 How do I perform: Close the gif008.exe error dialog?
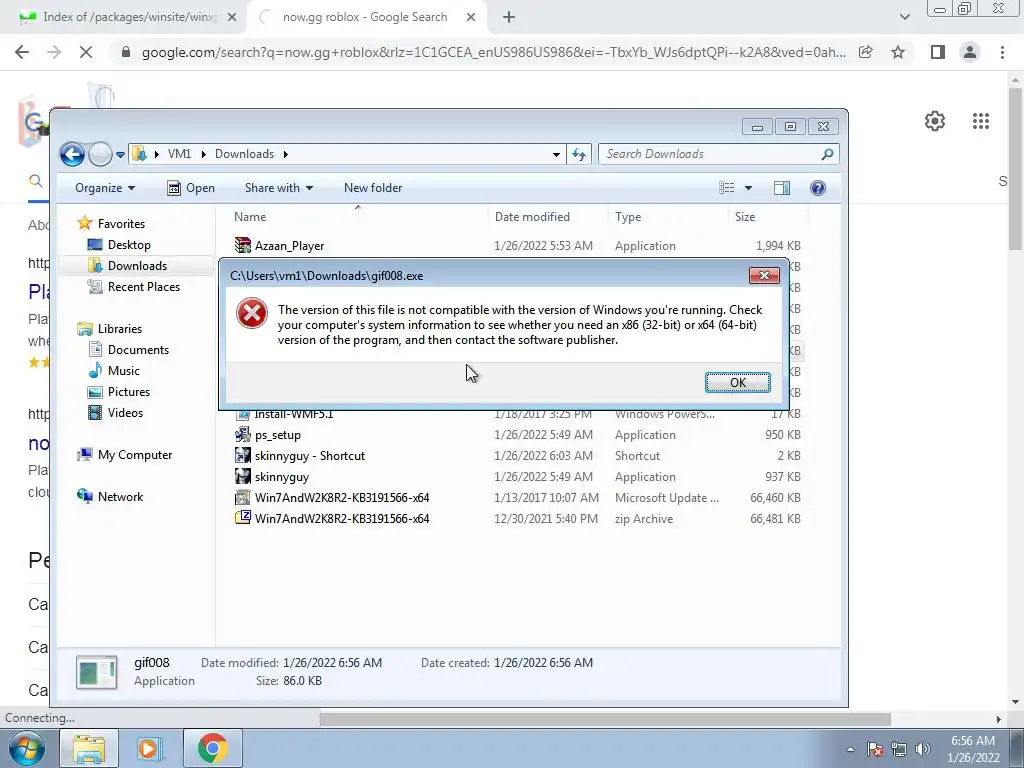(x=764, y=276)
